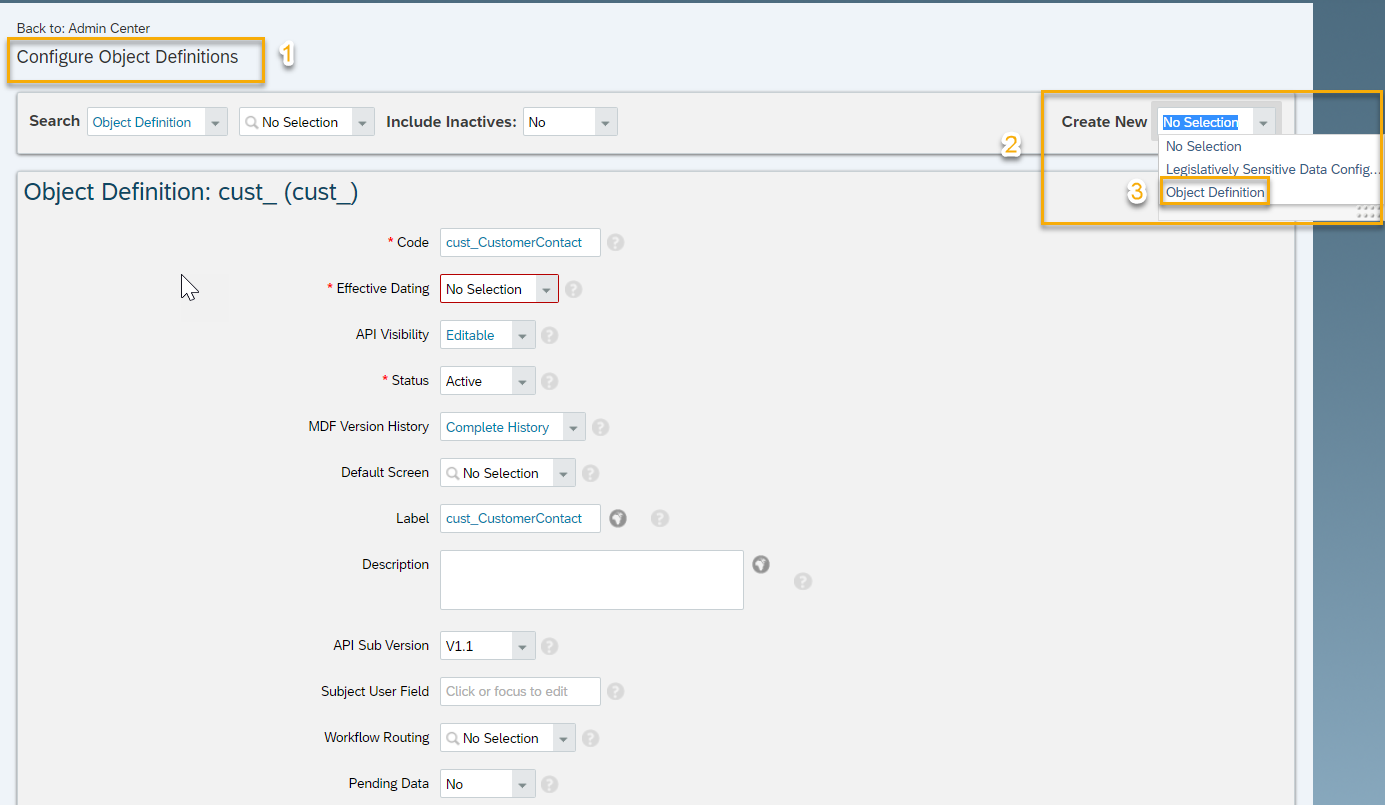
Task: Open help icon for Workflow Routing
Action: (x=590, y=738)
